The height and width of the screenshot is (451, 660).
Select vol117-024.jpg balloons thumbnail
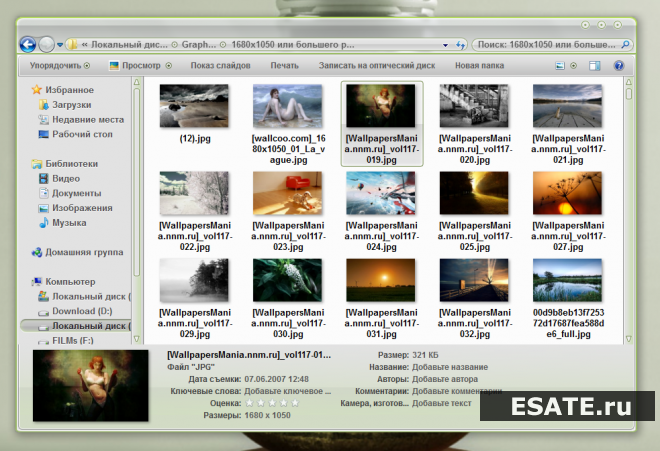(x=381, y=193)
